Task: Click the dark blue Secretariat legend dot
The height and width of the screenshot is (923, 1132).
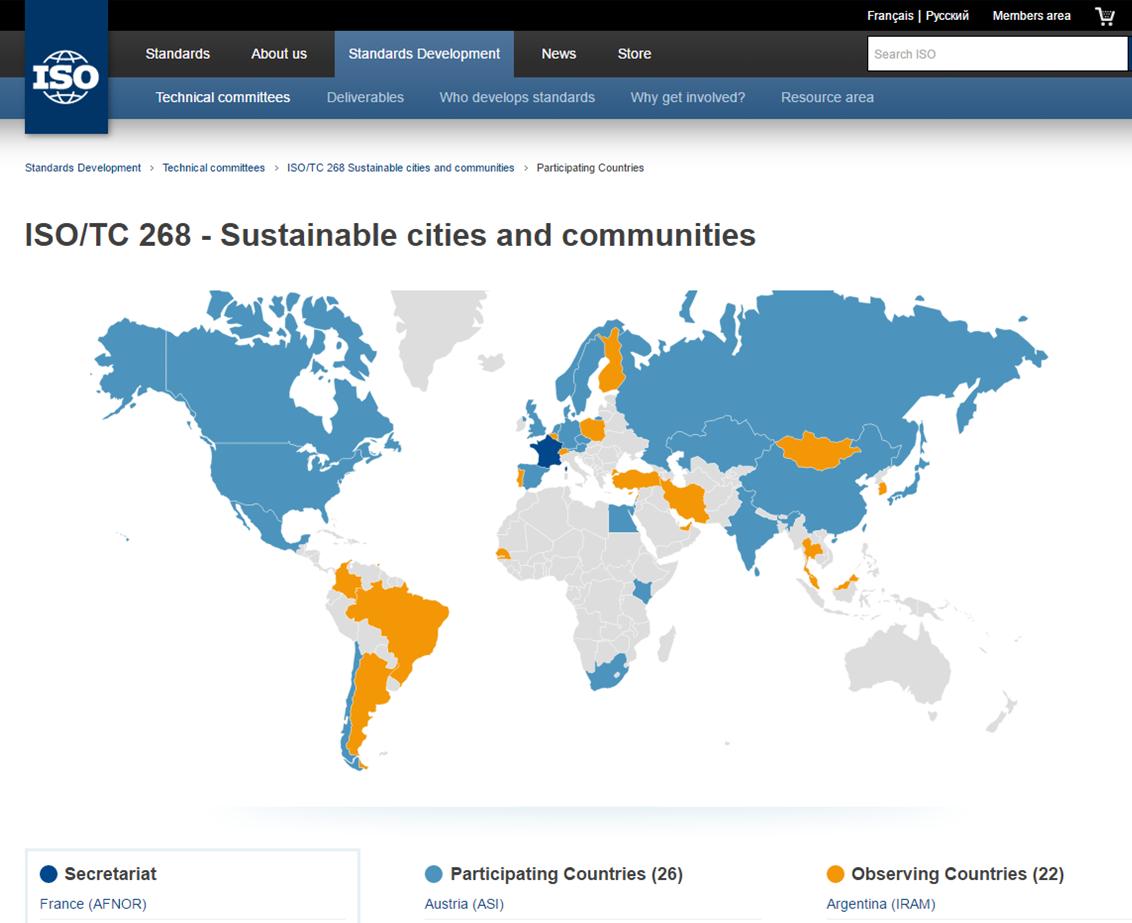Action: [49, 874]
